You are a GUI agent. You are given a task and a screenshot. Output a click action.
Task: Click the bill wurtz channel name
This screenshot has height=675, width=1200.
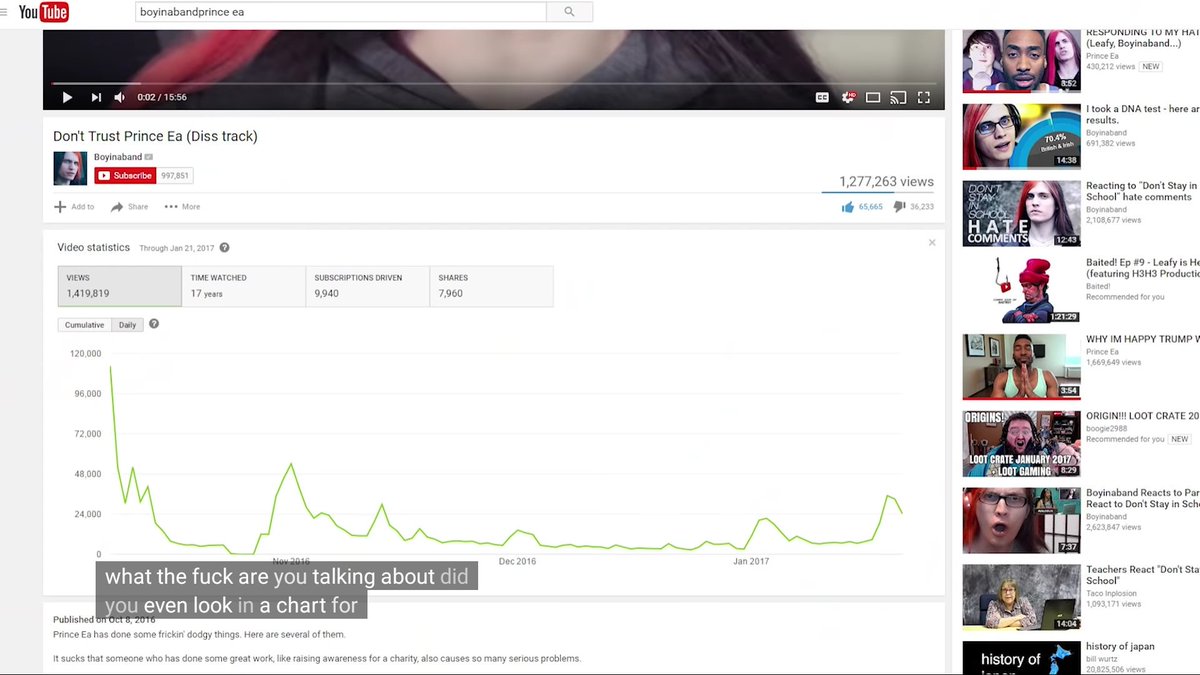point(1101,658)
